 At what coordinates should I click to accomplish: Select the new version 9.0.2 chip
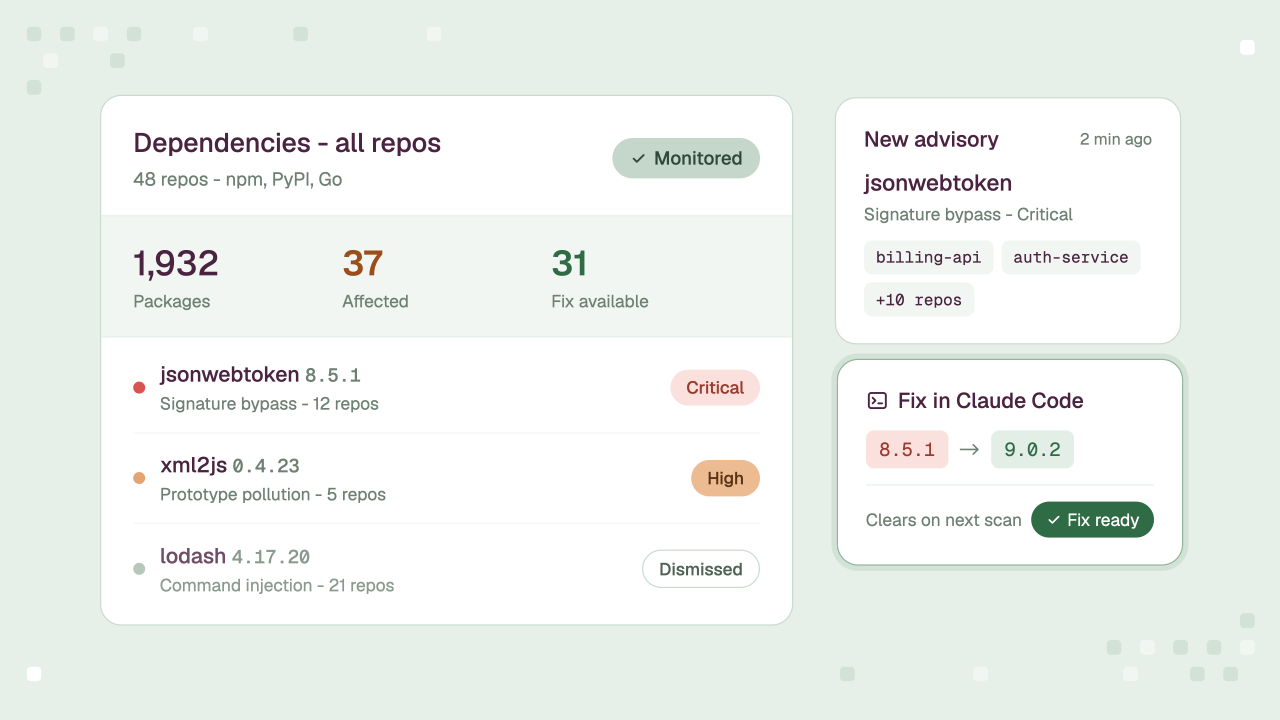(x=1032, y=450)
